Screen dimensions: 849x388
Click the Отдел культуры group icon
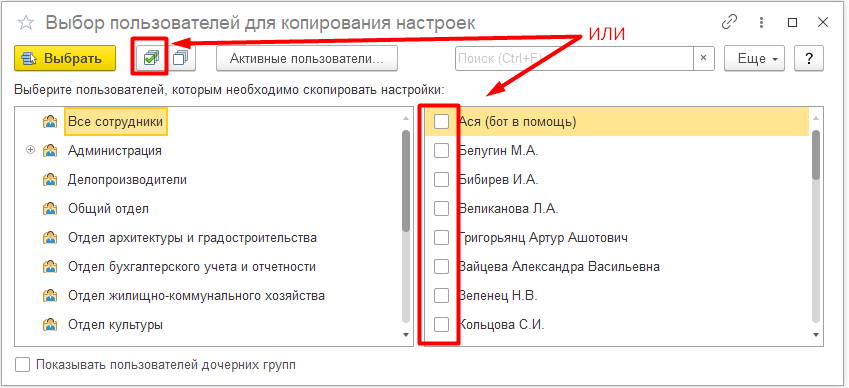click(50, 325)
